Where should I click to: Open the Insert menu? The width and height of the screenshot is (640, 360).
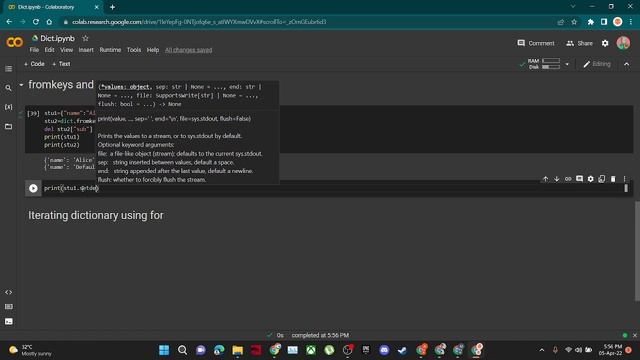pyautogui.click(x=86, y=50)
